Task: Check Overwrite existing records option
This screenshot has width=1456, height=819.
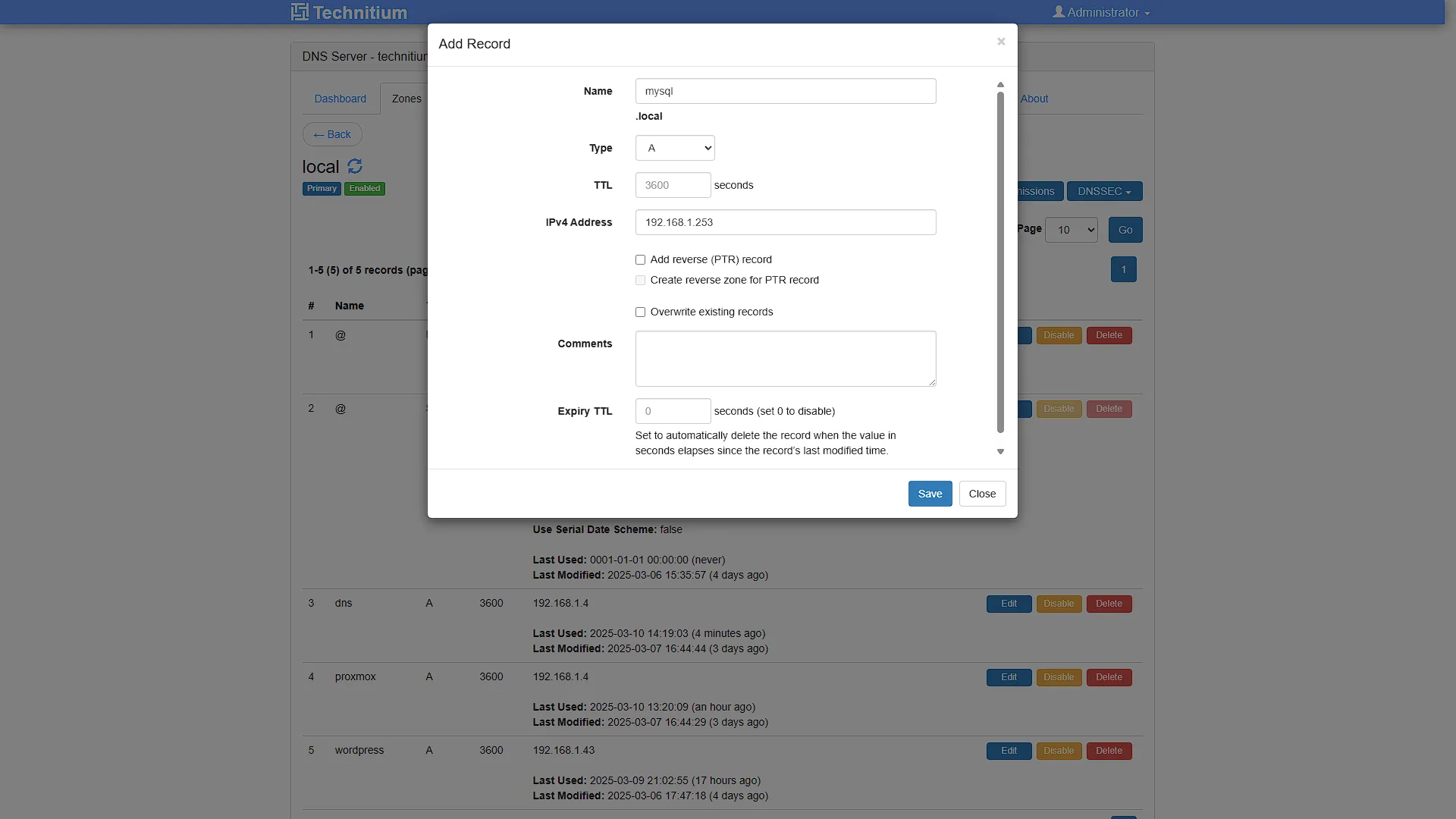Action: click(640, 312)
